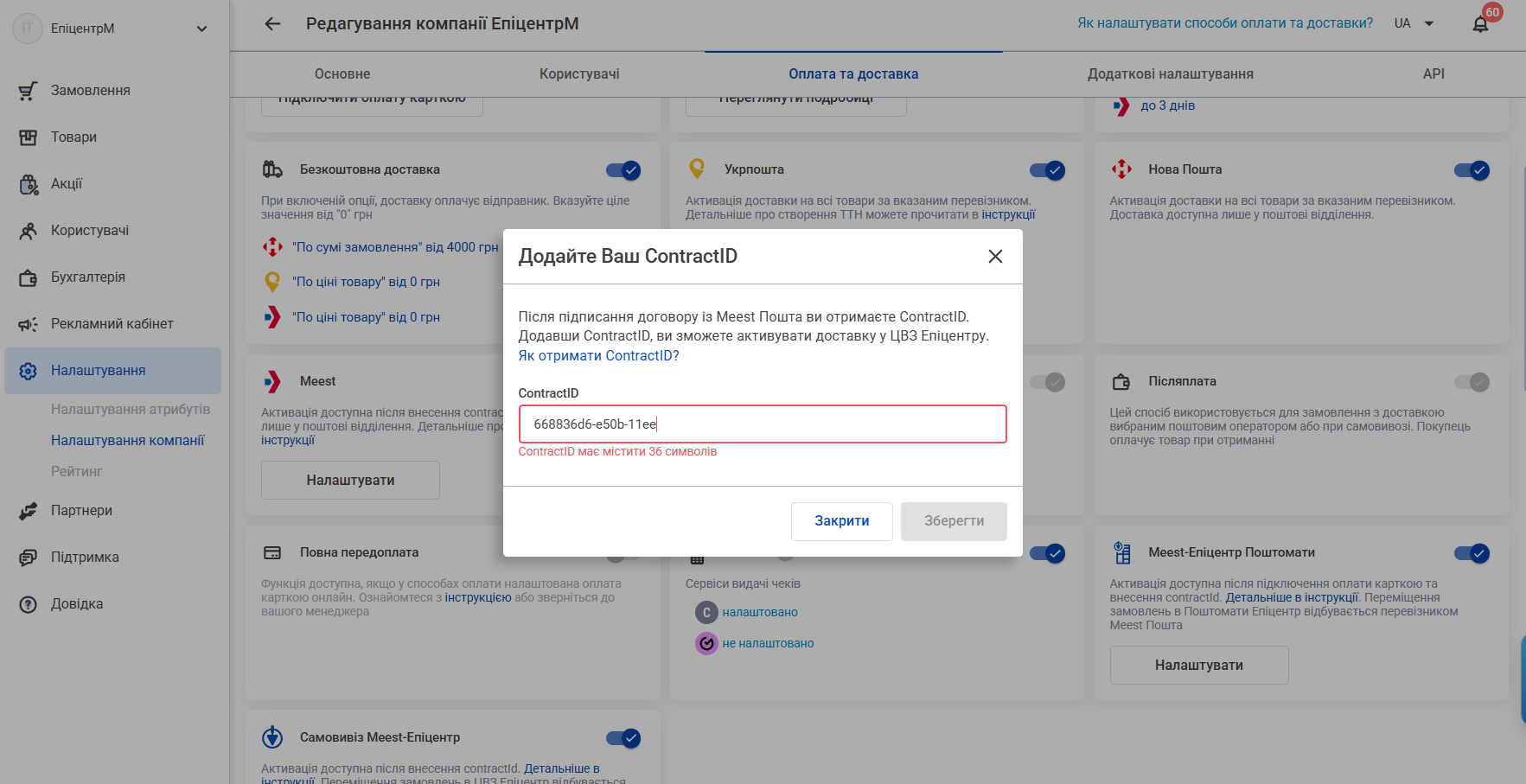The width and height of the screenshot is (1526, 784).
Task: Click the Партнери handshake icon
Action: pyautogui.click(x=28, y=511)
